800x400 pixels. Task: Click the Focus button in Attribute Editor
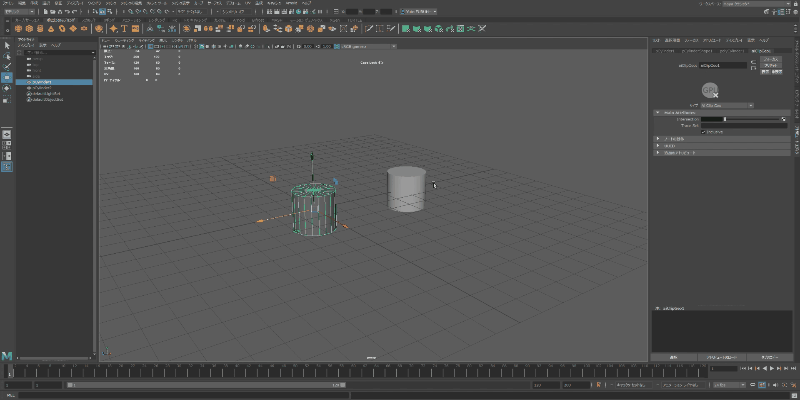tap(771, 59)
